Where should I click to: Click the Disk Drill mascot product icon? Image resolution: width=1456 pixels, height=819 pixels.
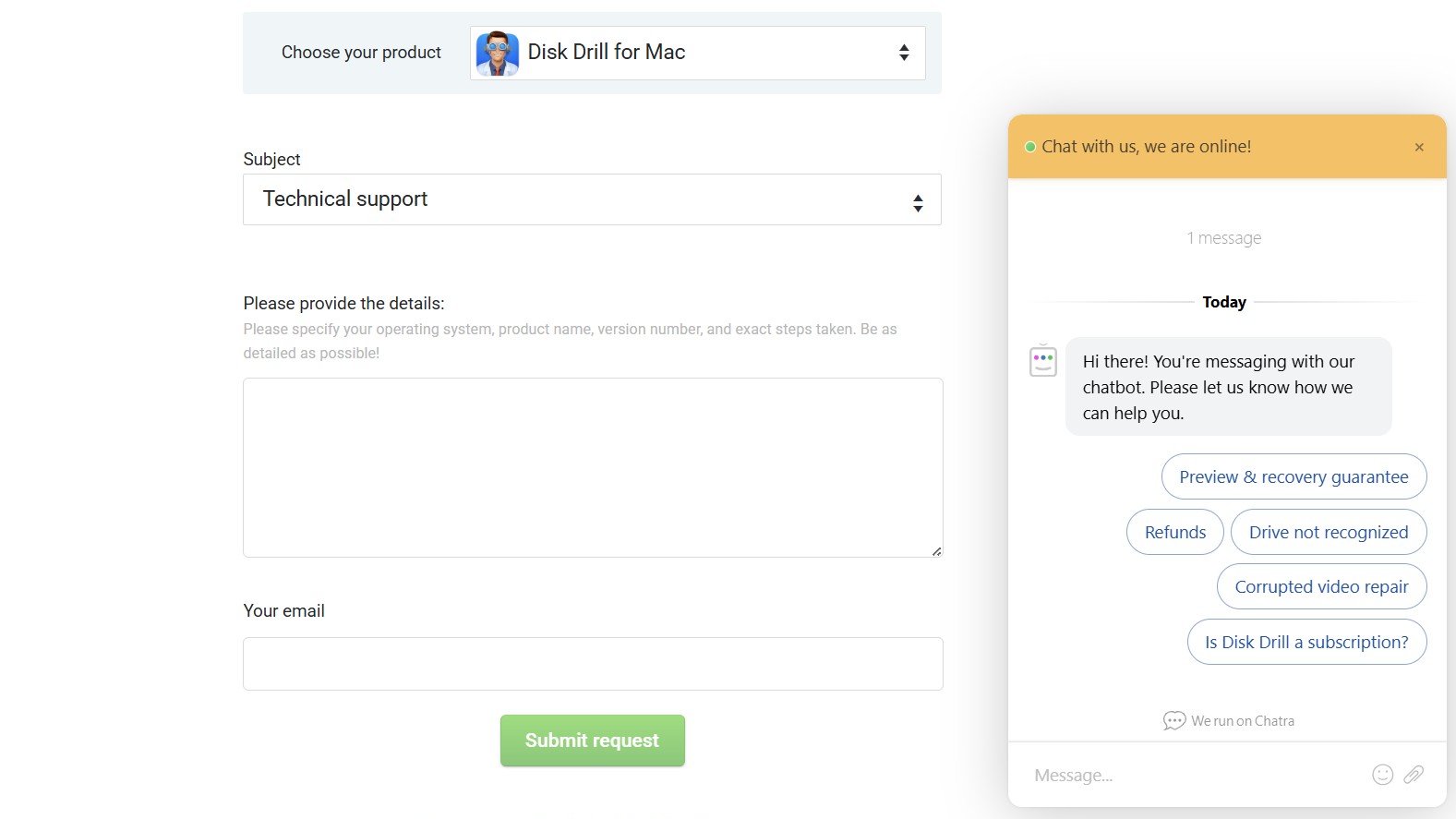coord(497,54)
